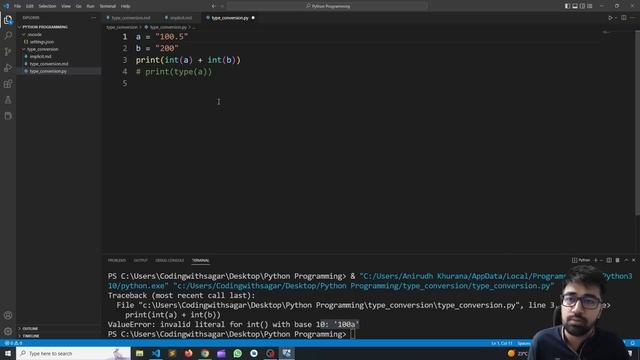Open the run button dropdown arrow
640x360 pixels.
click(616, 18)
